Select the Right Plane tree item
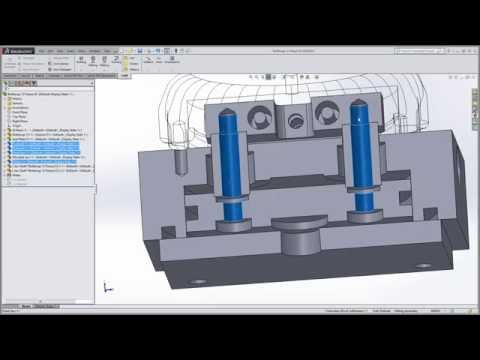This screenshot has height=360, width=480. coord(17,121)
